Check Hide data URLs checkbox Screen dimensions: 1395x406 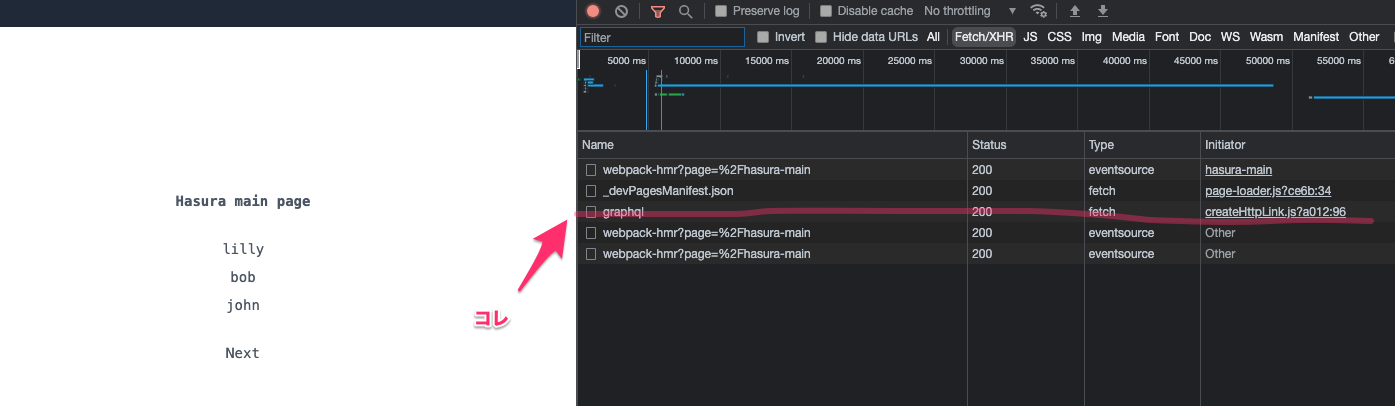point(821,37)
